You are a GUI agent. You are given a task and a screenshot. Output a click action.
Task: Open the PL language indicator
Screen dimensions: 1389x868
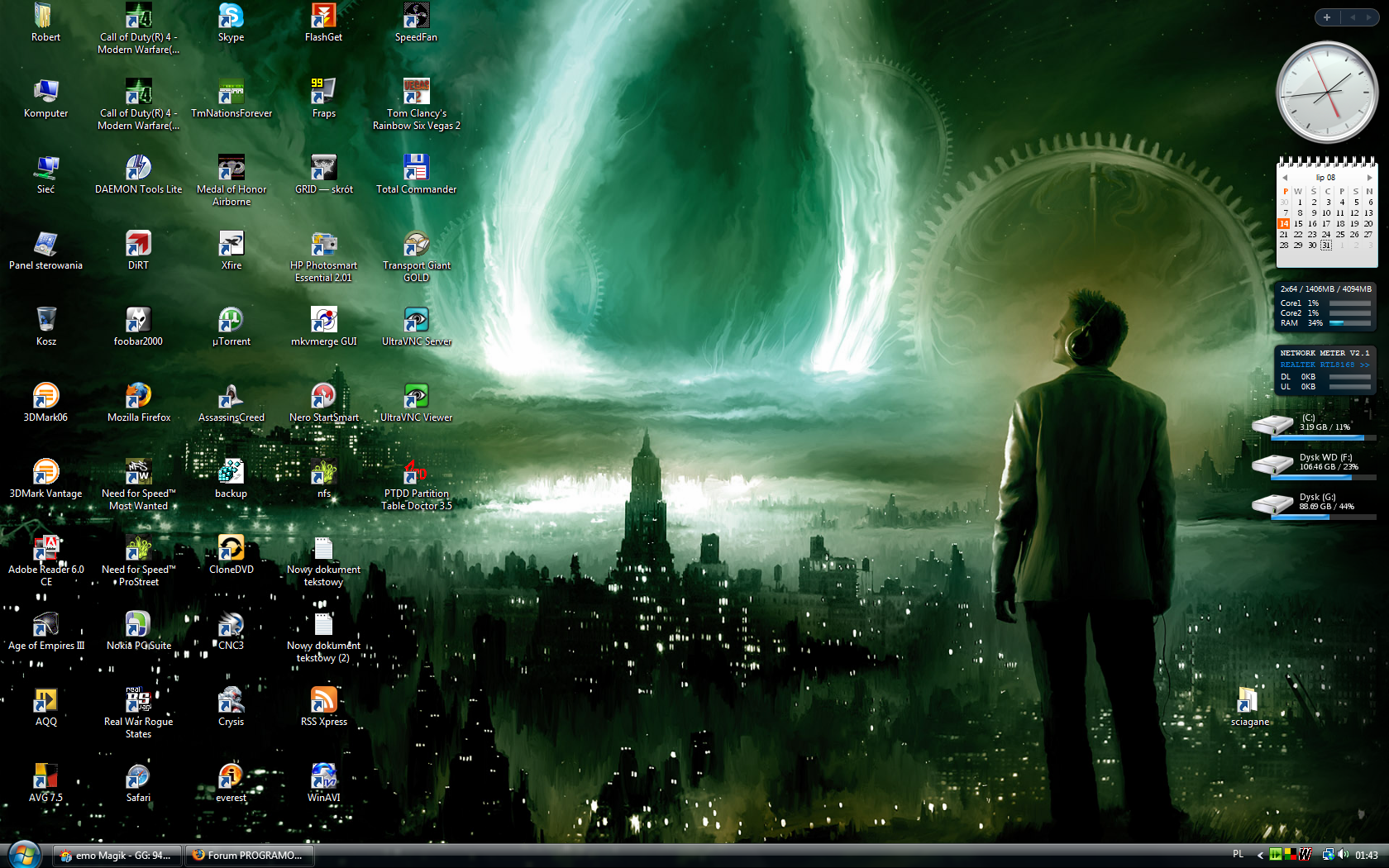[1238, 855]
